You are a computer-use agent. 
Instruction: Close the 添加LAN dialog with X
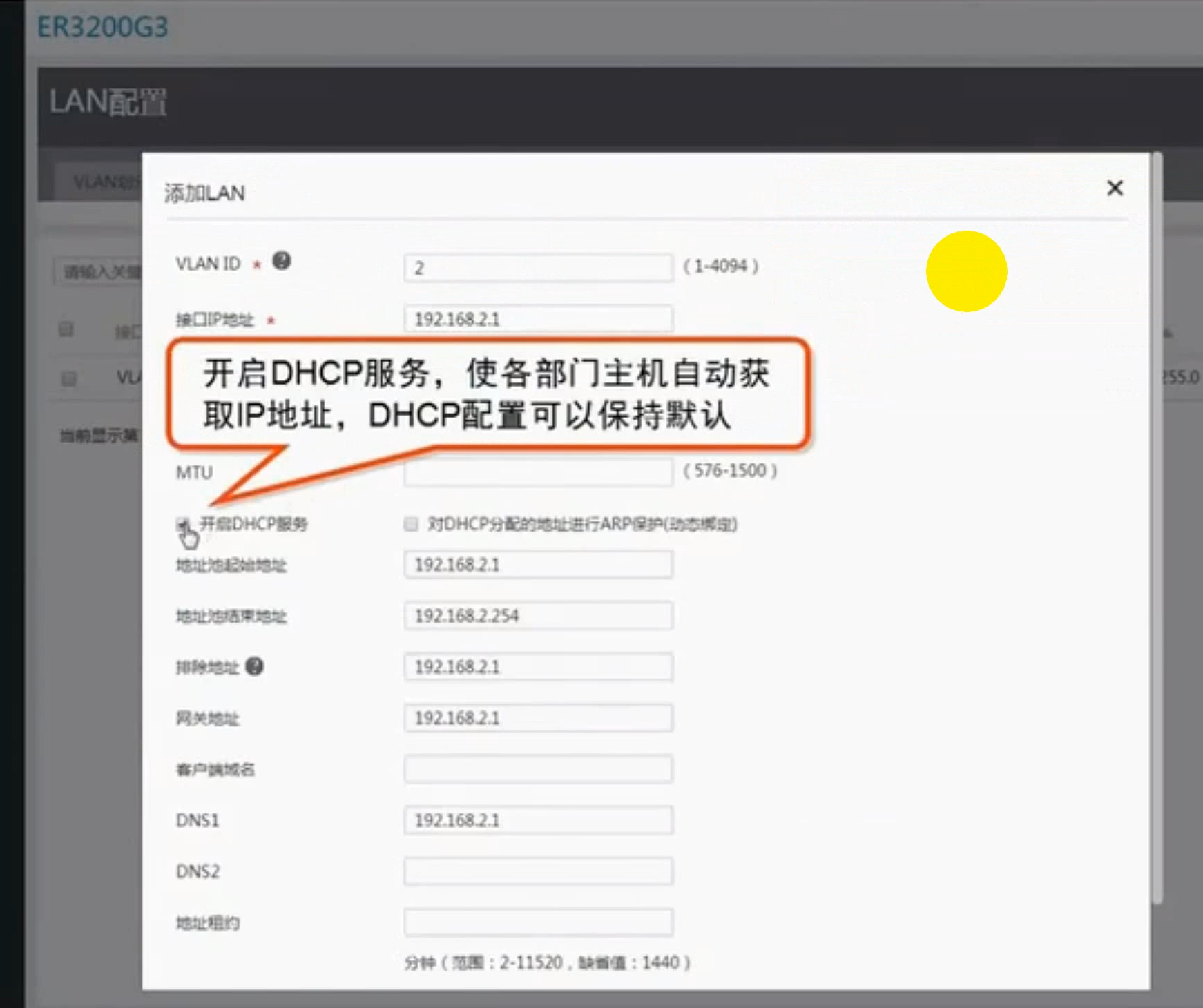point(1115,188)
